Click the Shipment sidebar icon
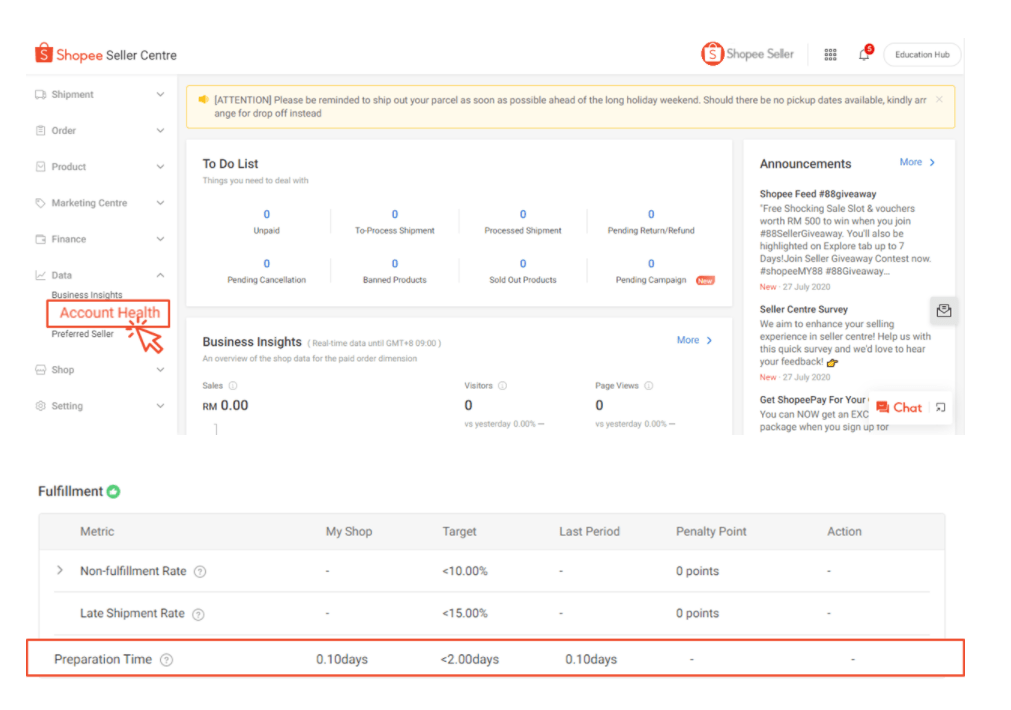The width and height of the screenshot is (1011, 710). pyautogui.click(x=41, y=94)
